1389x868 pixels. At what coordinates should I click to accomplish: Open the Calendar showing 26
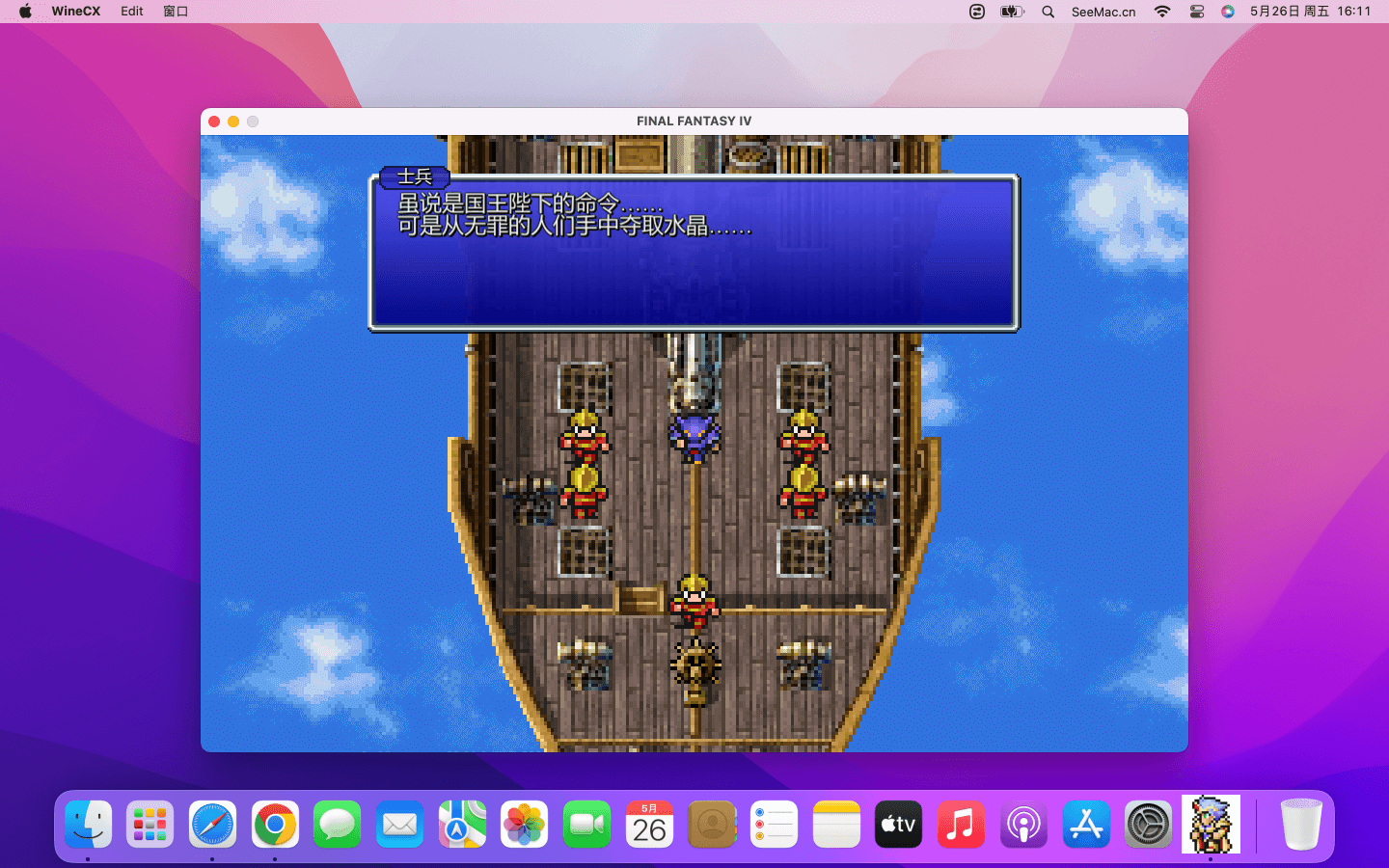pos(649,825)
